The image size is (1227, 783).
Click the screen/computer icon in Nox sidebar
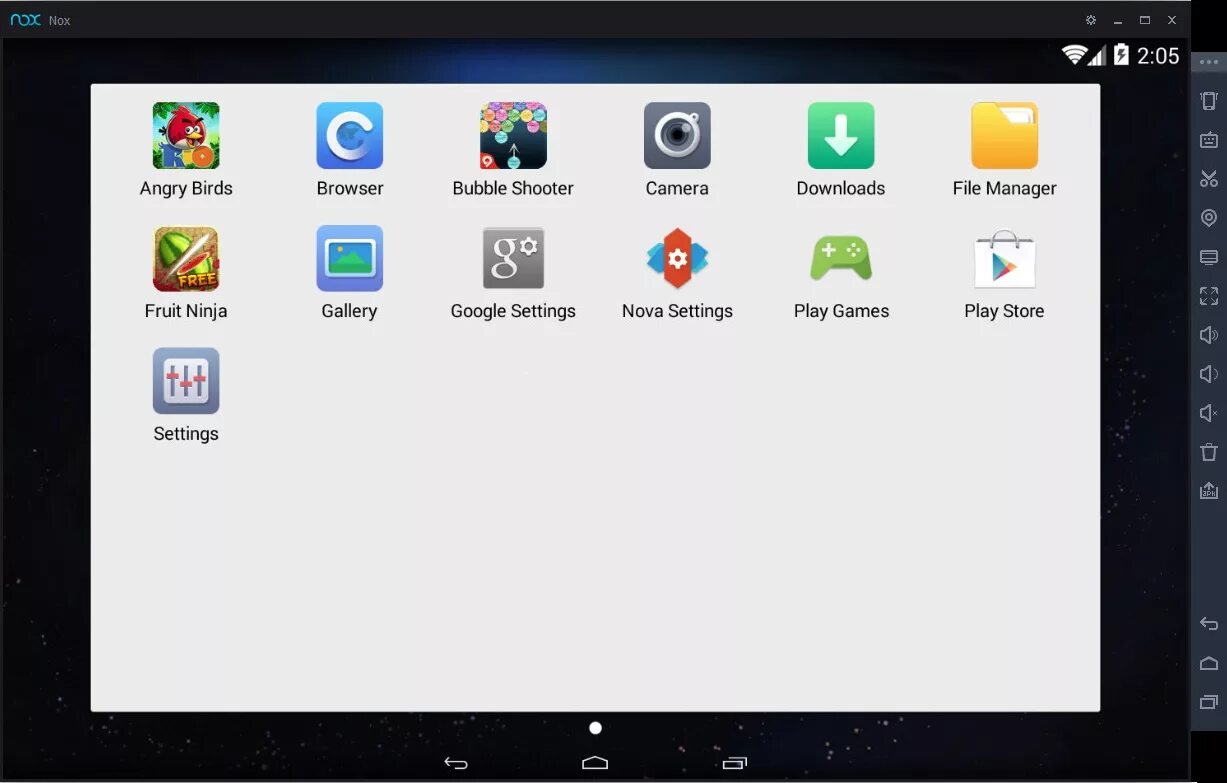click(1209, 257)
